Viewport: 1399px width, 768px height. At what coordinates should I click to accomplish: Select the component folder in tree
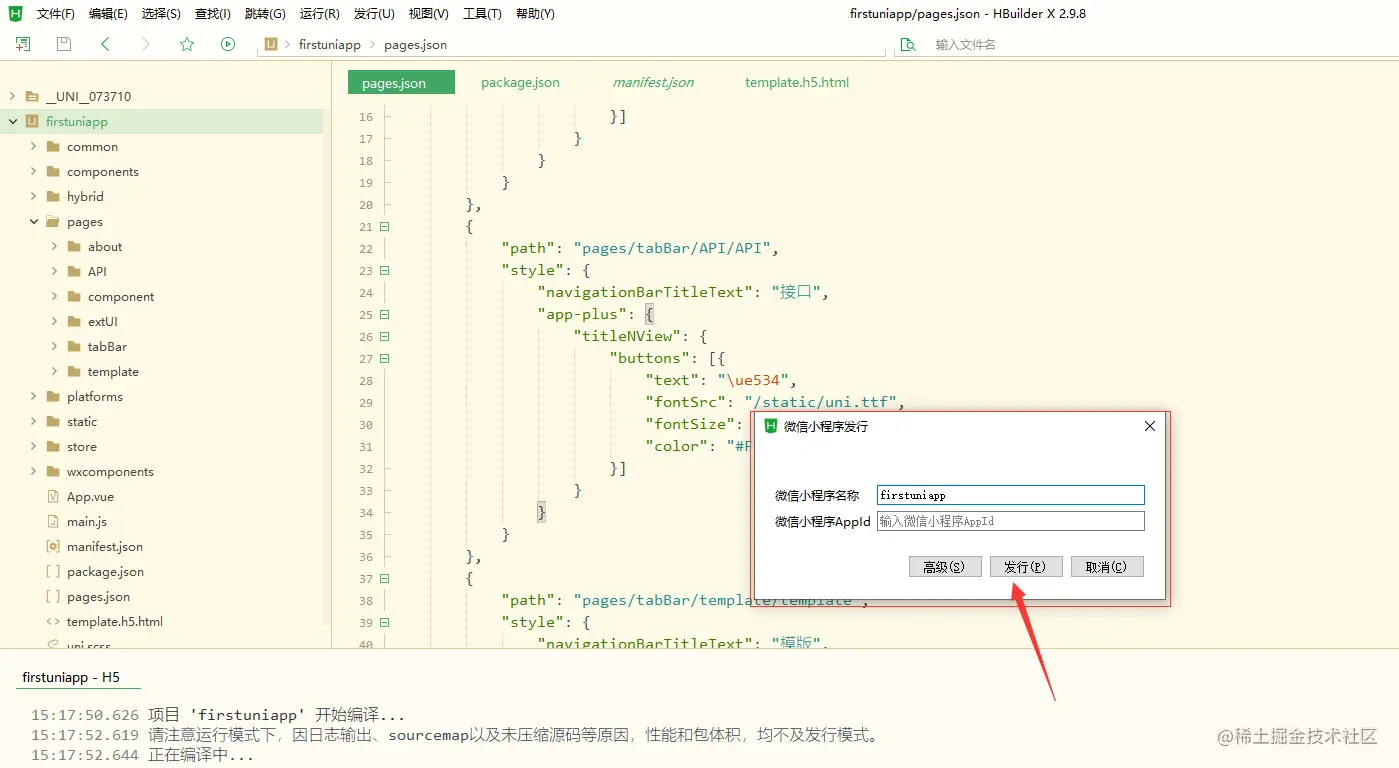pyautogui.click(x=121, y=297)
